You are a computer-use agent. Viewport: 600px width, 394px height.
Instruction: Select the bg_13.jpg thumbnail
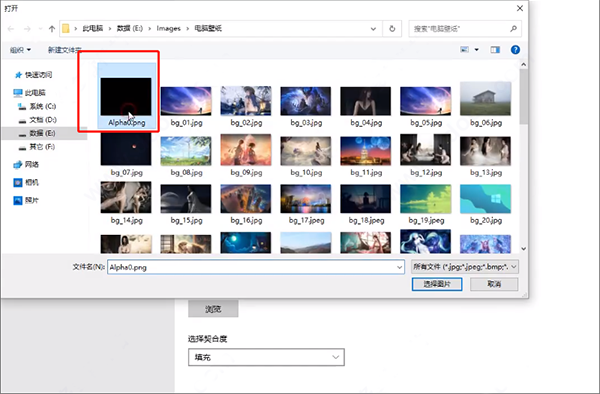485,151
